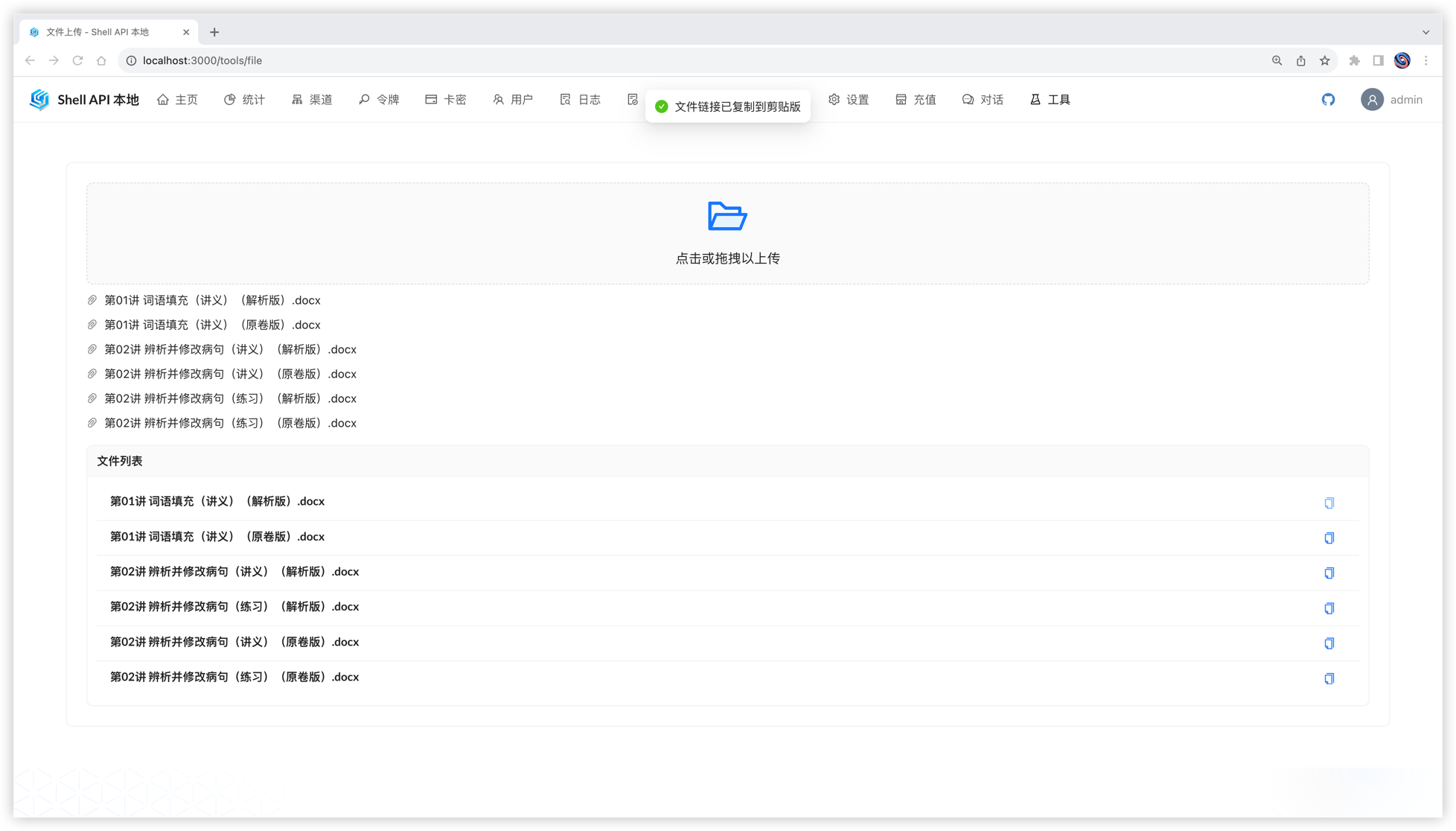Open the GitHub repository icon
The width and height of the screenshot is (1456, 831).
coord(1328,100)
